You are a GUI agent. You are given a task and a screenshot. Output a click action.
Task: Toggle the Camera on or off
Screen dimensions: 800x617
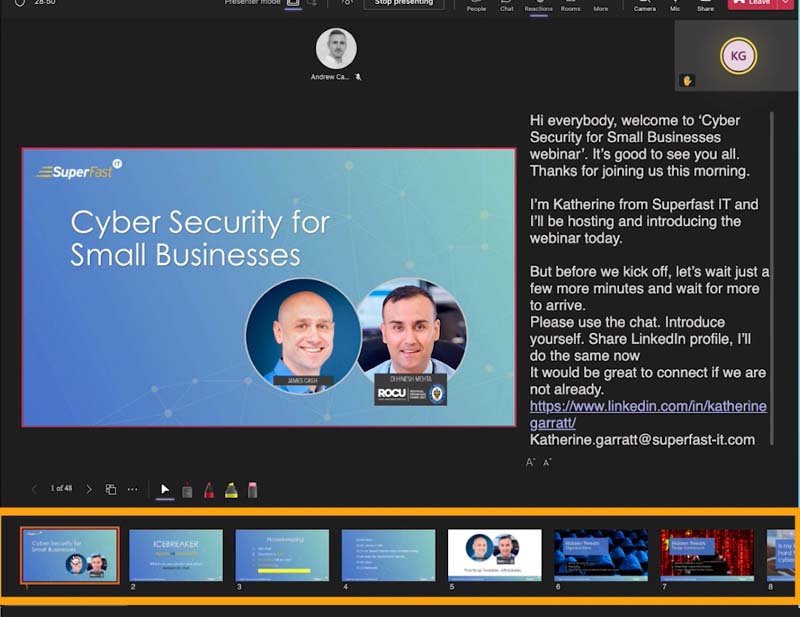(644, 5)
